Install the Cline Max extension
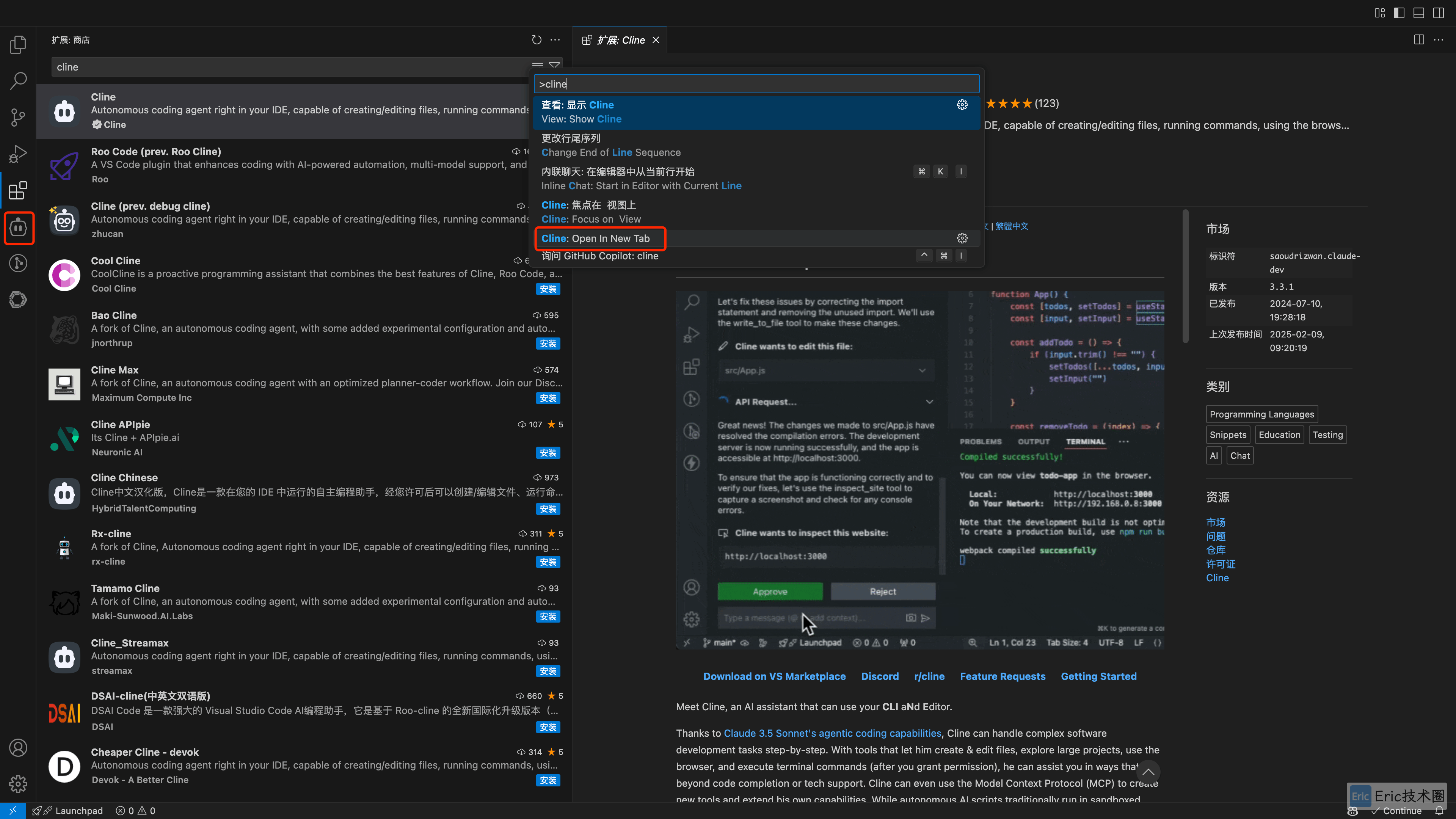The width and height of the screenshot is (1456, 819). [x=548, y=399]
